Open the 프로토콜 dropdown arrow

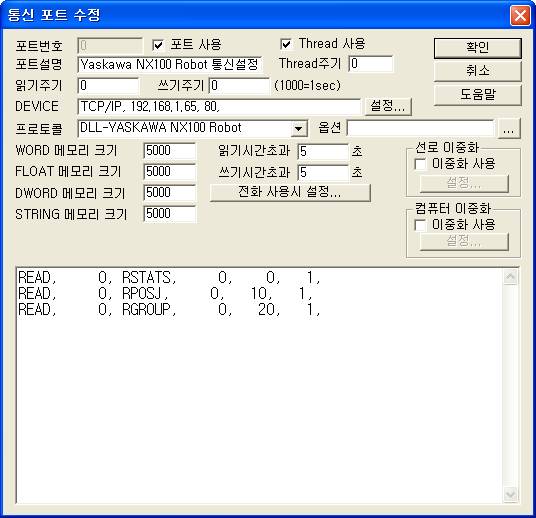[298, 129]
